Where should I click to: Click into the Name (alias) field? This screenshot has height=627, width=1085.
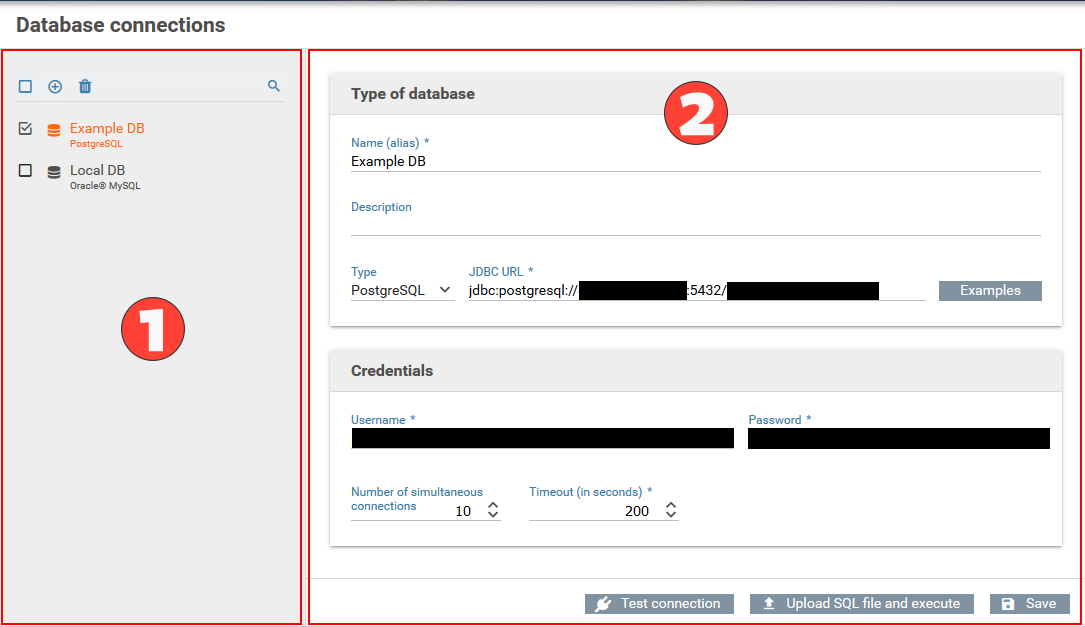pos(695,161)
